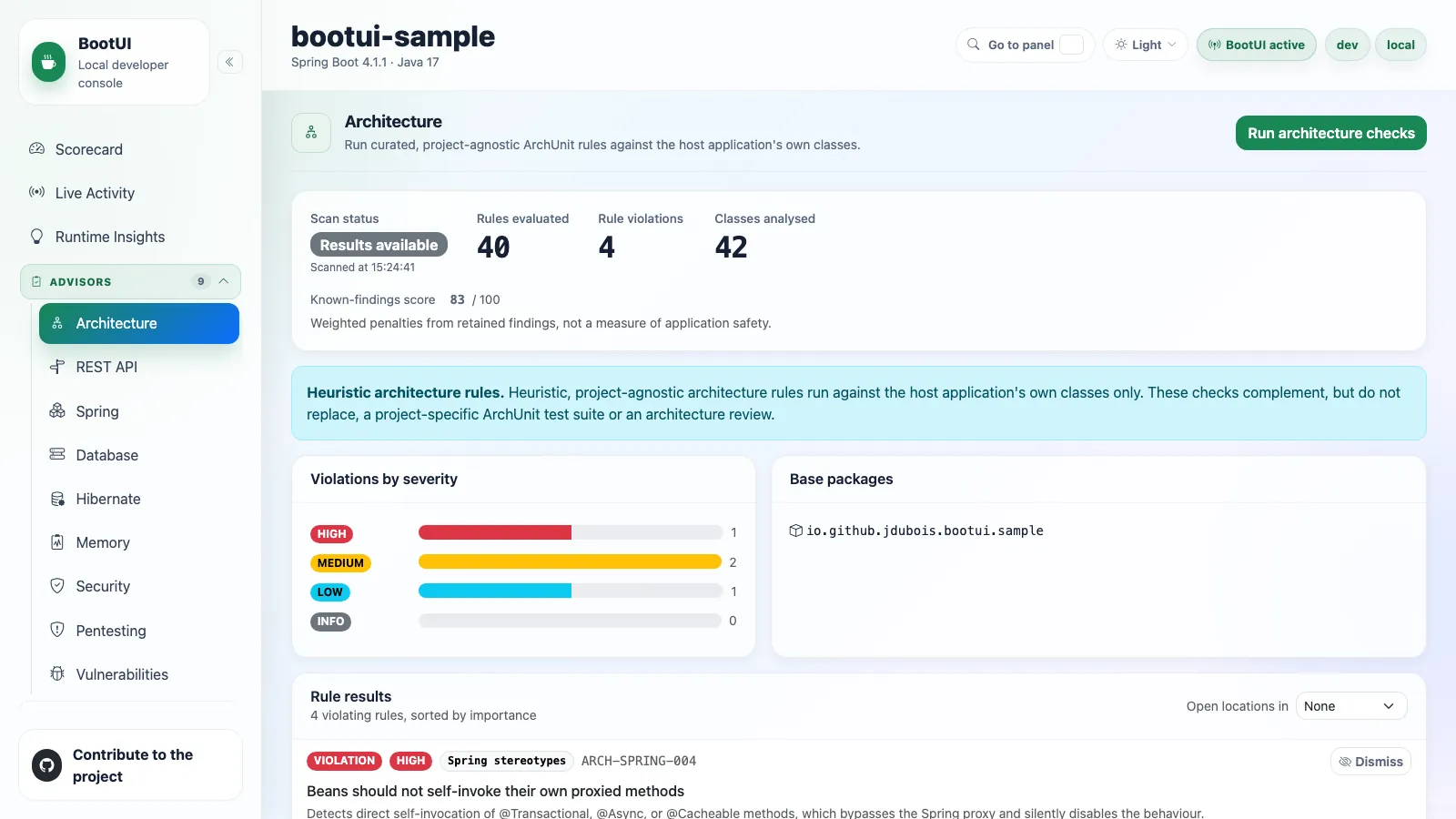Select the REST API sidebar item
This screenshot has height=819, width=1456.
(139, 367)
